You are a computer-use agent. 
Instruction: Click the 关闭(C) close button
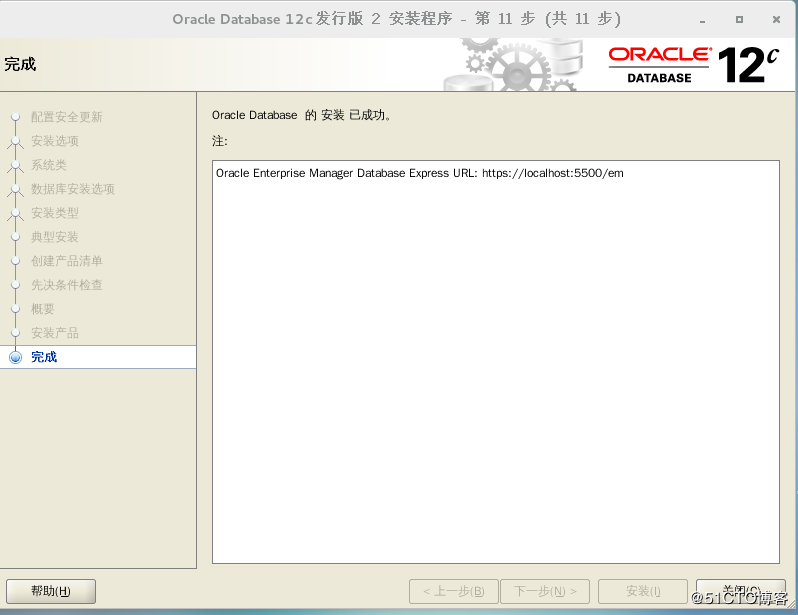point(740,591)
